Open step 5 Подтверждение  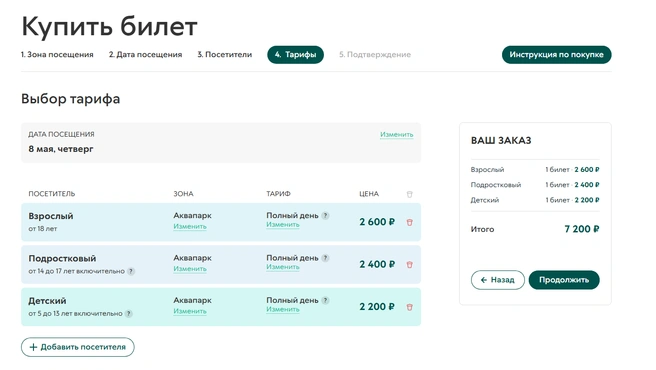pos(375,54)
